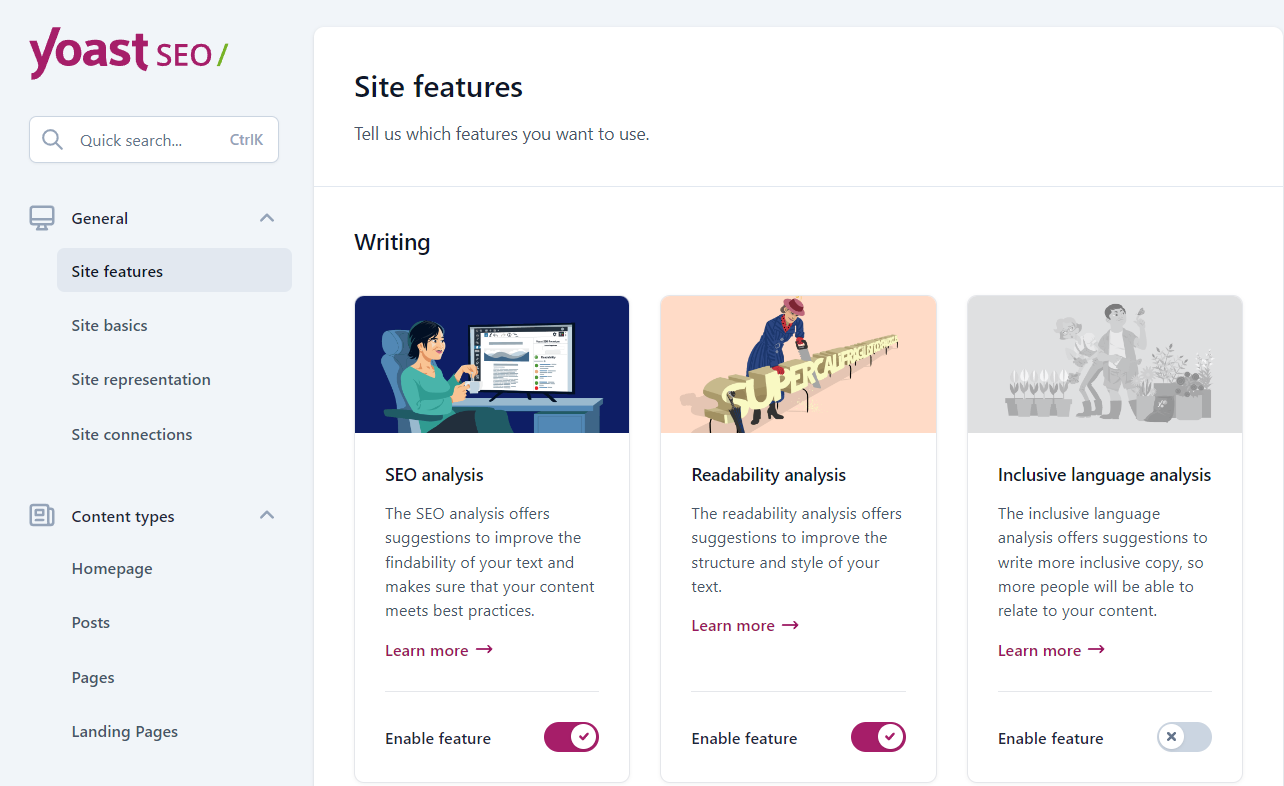Click the arrow icon in SEO analysis Learn more
Screen dimensions: 1284x786
pyautogui.click(x=484, y=649)
